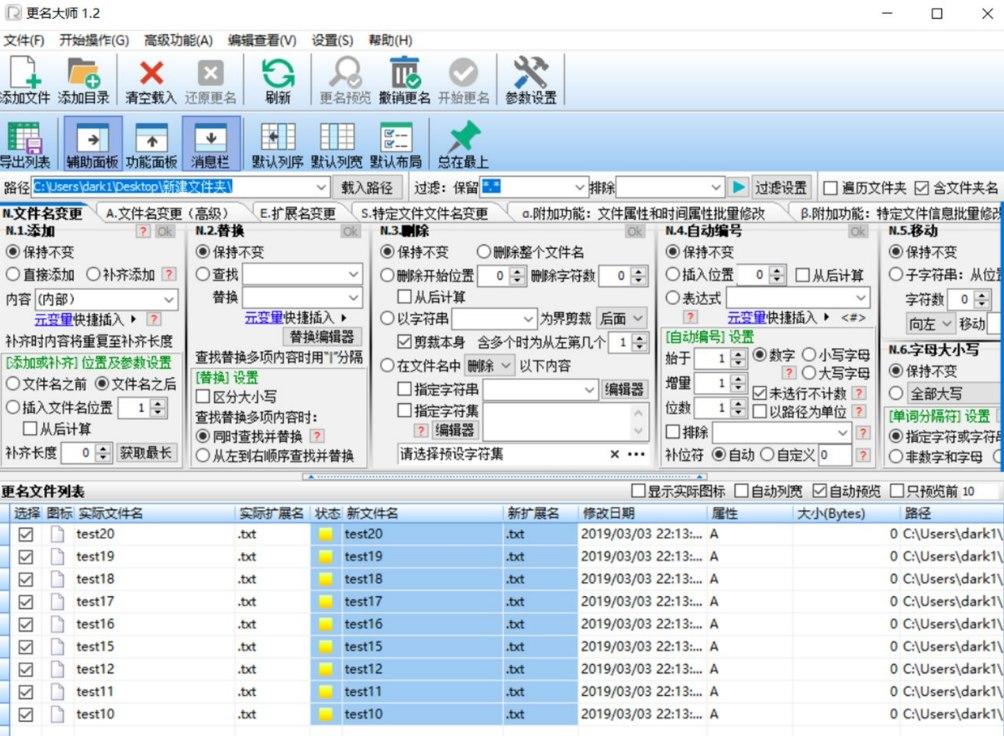
Task: Check the 区分大小写 option
Action: tap(205, 397)
